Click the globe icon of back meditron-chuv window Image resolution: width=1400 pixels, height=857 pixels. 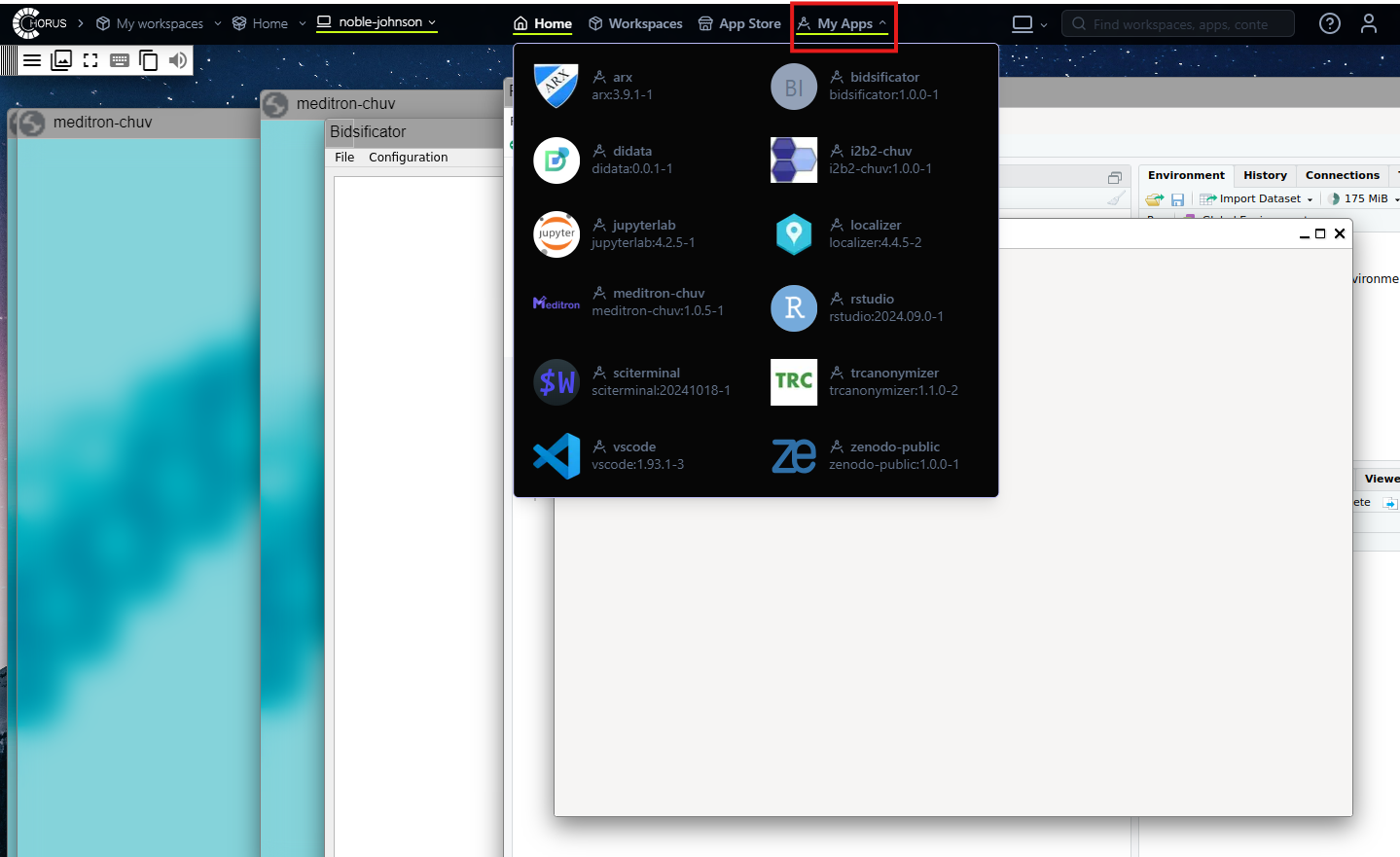point(275,104)
